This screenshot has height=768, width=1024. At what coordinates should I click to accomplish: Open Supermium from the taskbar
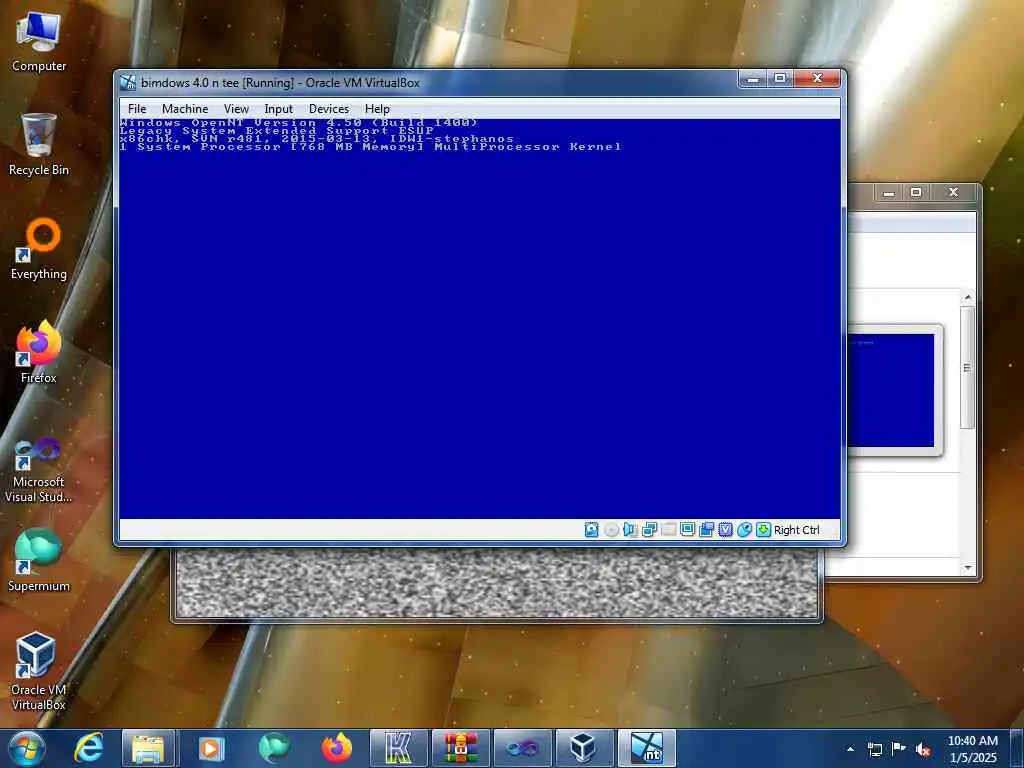pyautogui.click(x=274, y=748)
